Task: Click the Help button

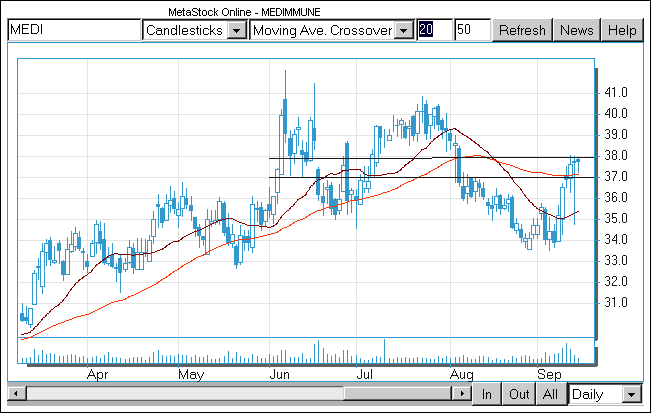Action: coord(622,30)
